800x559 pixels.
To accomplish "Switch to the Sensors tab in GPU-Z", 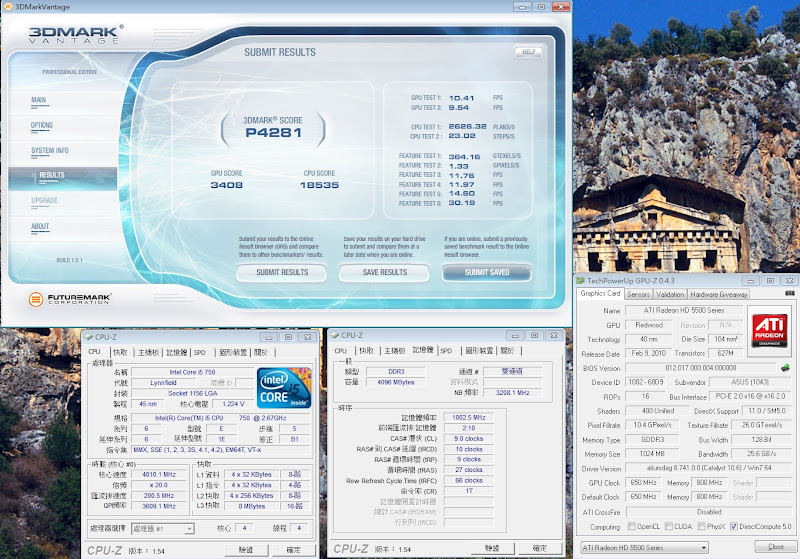I will point(638,294).
